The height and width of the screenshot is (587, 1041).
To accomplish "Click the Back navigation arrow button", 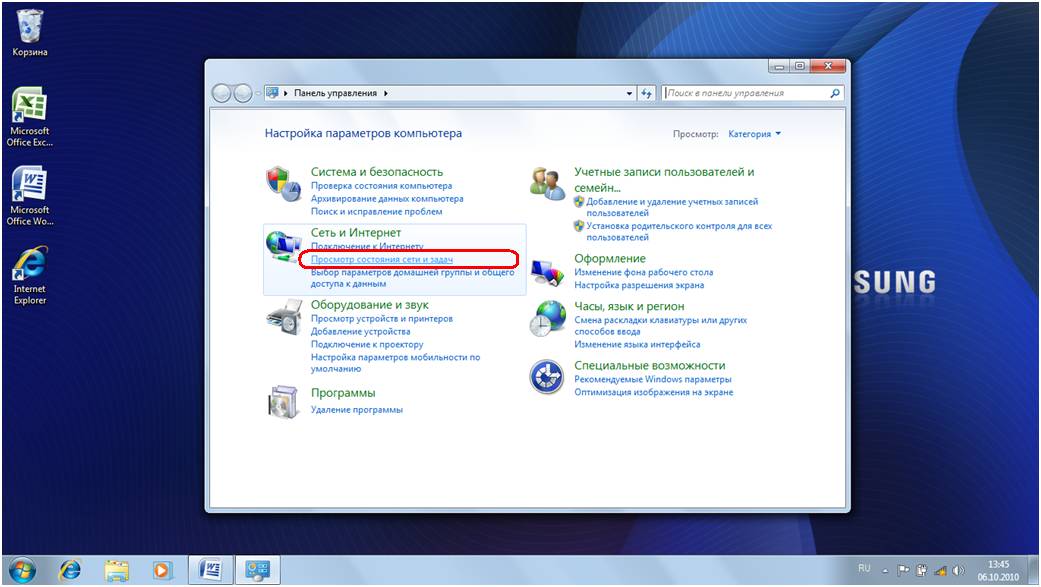I will click(221, 93).
